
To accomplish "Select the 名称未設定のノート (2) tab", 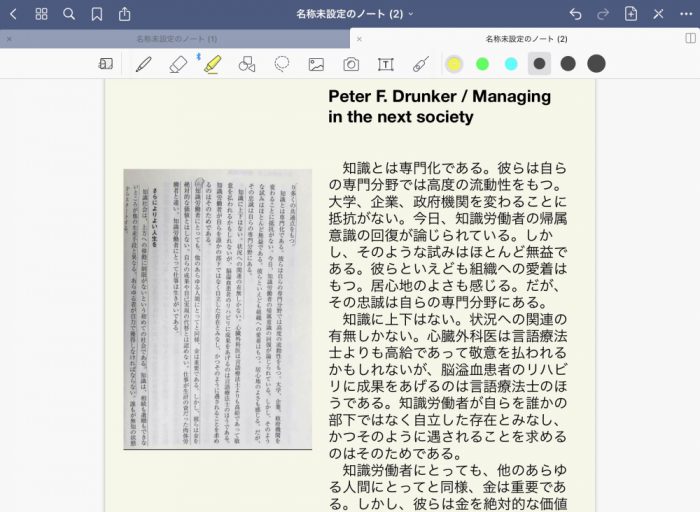I will 526,39.
